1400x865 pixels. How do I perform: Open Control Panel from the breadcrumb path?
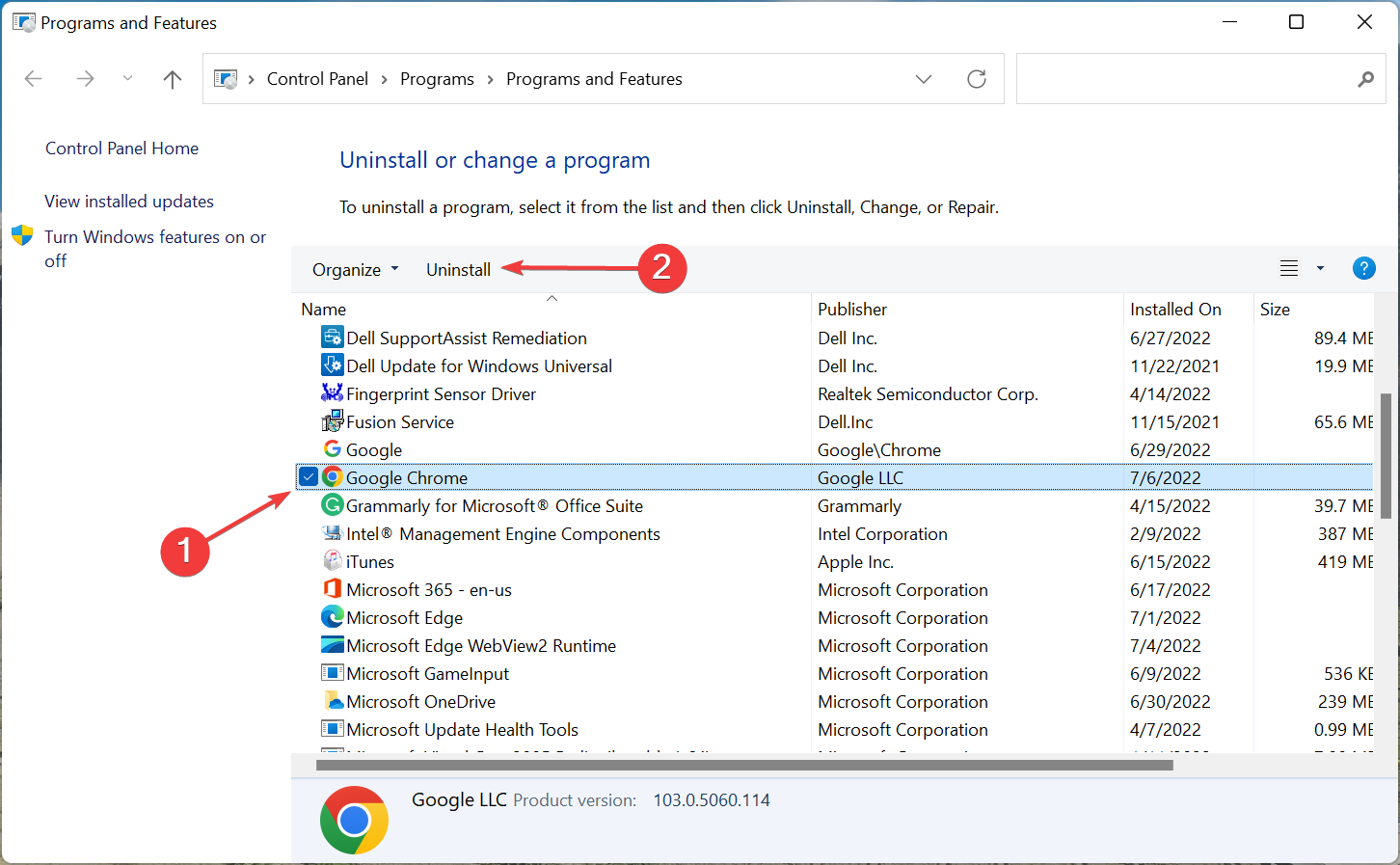click(x=317, y=78)
